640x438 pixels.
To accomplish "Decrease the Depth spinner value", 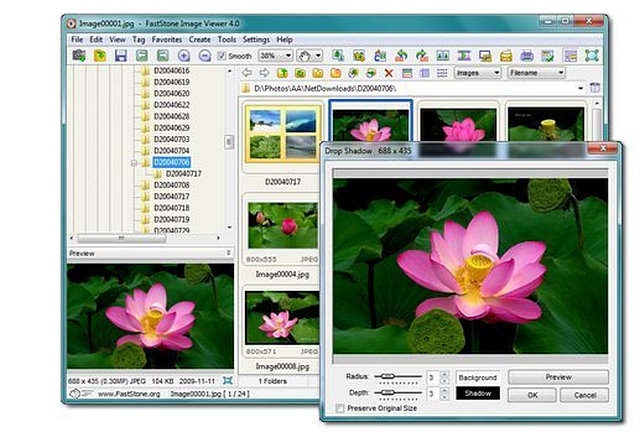I will [445, 397].
